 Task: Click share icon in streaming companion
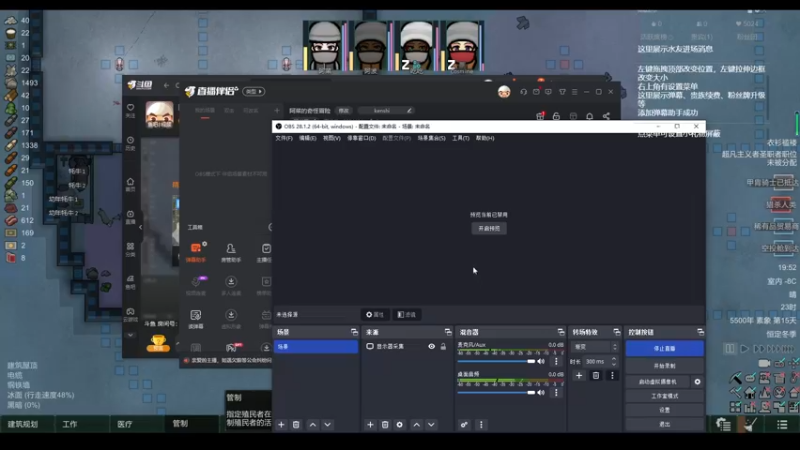[x=606, y=116]
